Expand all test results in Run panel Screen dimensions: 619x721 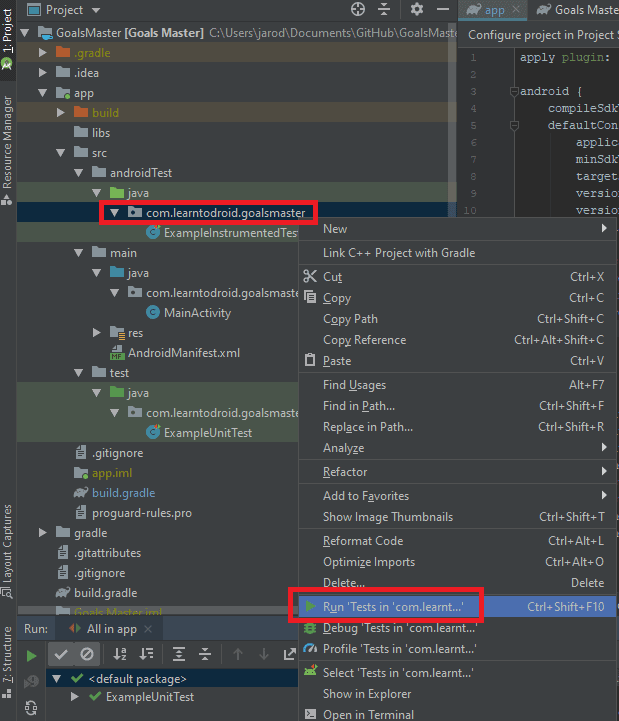tap(179, 654)
